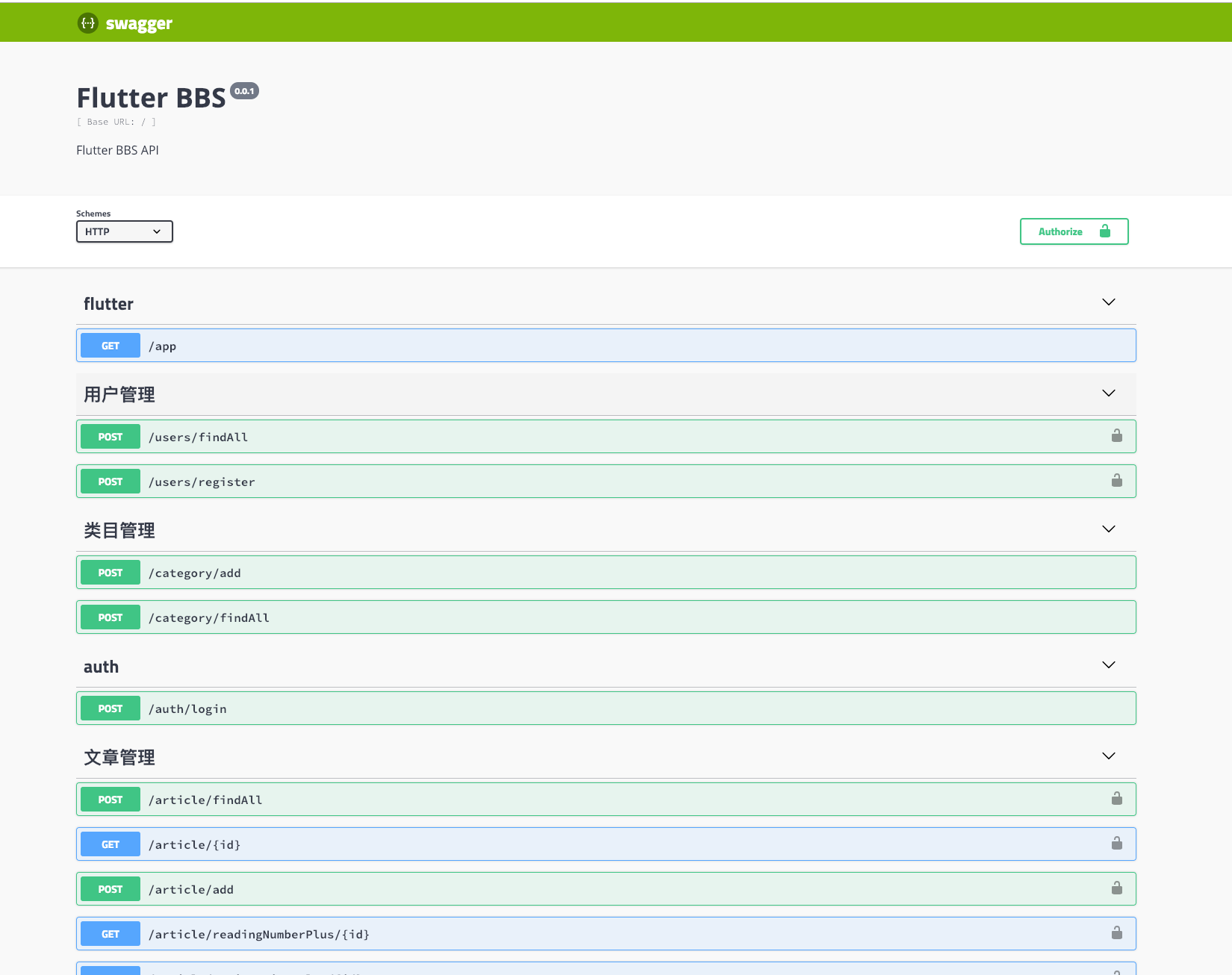Collapse the 文章管理 section with its chevron
1232x975 pixels.
pyautogui.click(x=1109, y=756)
